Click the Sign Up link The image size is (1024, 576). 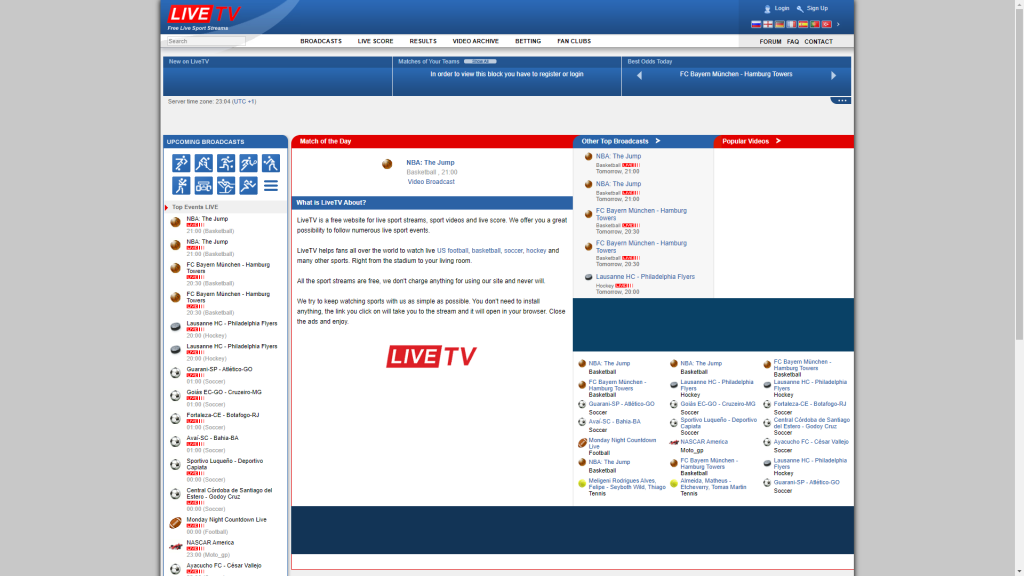point(817,8)
